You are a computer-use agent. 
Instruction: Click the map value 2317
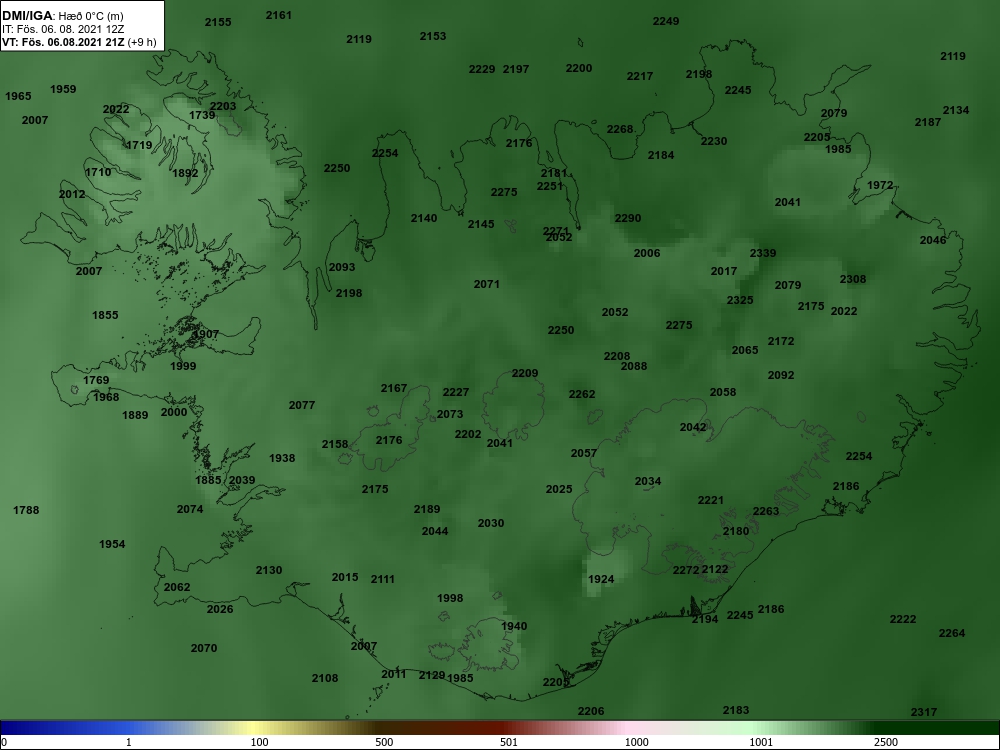click(x=923, y=712)
